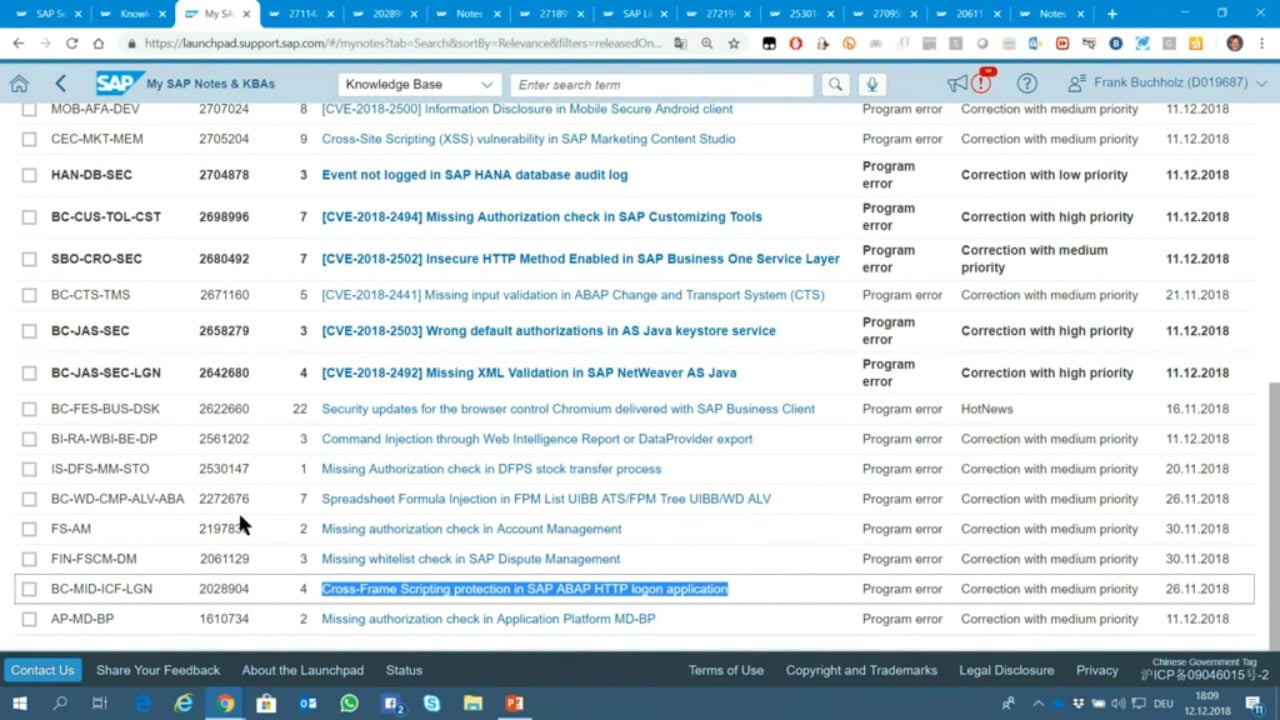1280x720 pixels.
Task: Open a new browser tab
Action: coord(1112,14)
